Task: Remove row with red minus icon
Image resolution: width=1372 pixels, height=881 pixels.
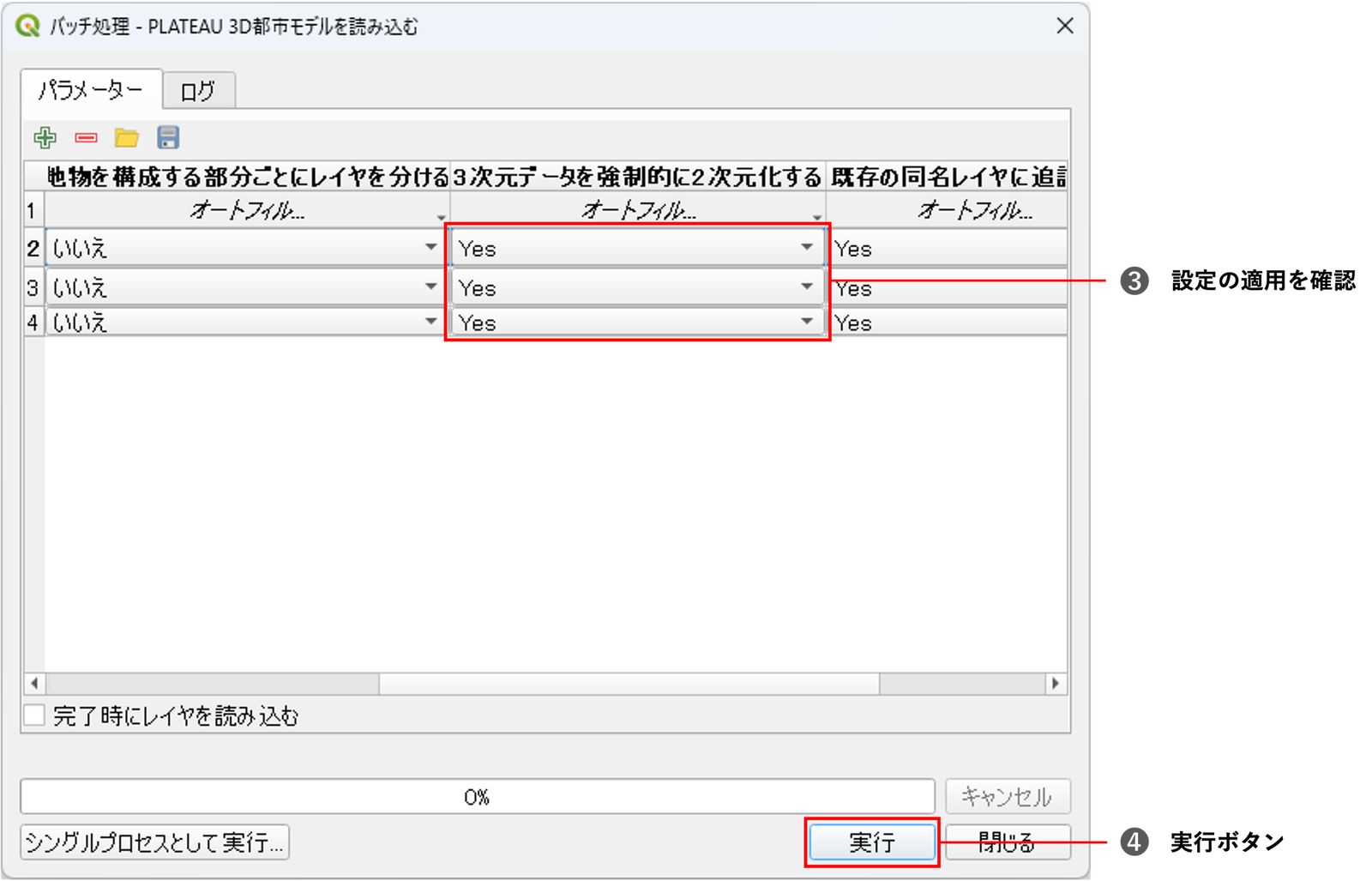Action: tap(86, 137)
